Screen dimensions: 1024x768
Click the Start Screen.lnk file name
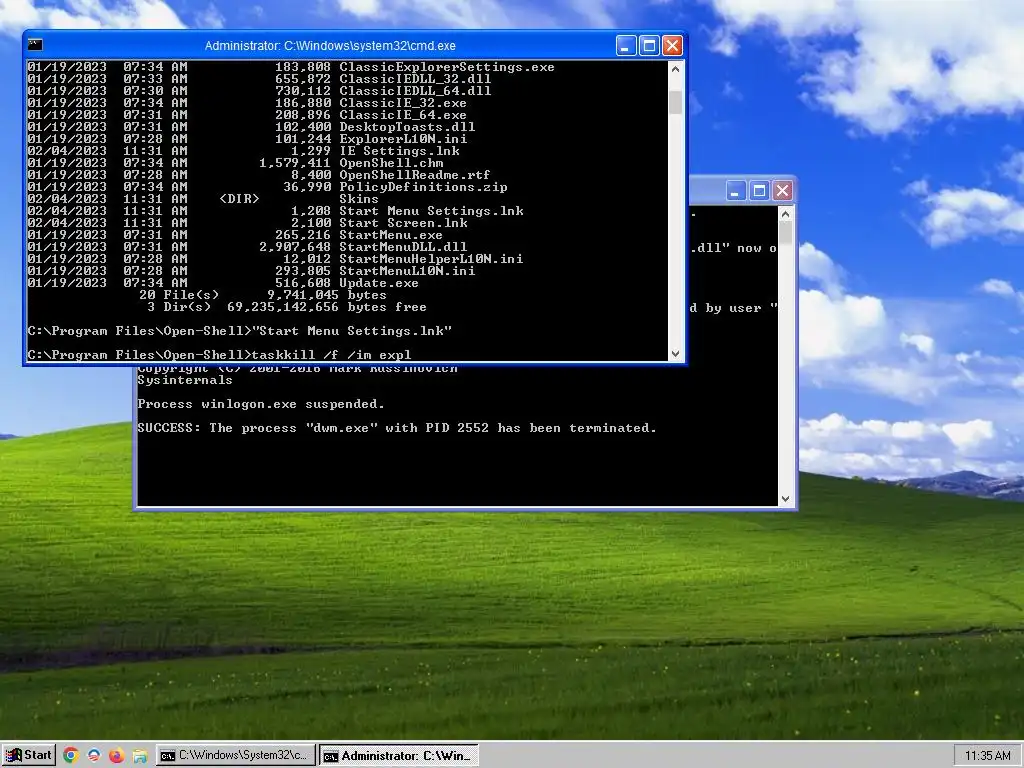[403, 223]
